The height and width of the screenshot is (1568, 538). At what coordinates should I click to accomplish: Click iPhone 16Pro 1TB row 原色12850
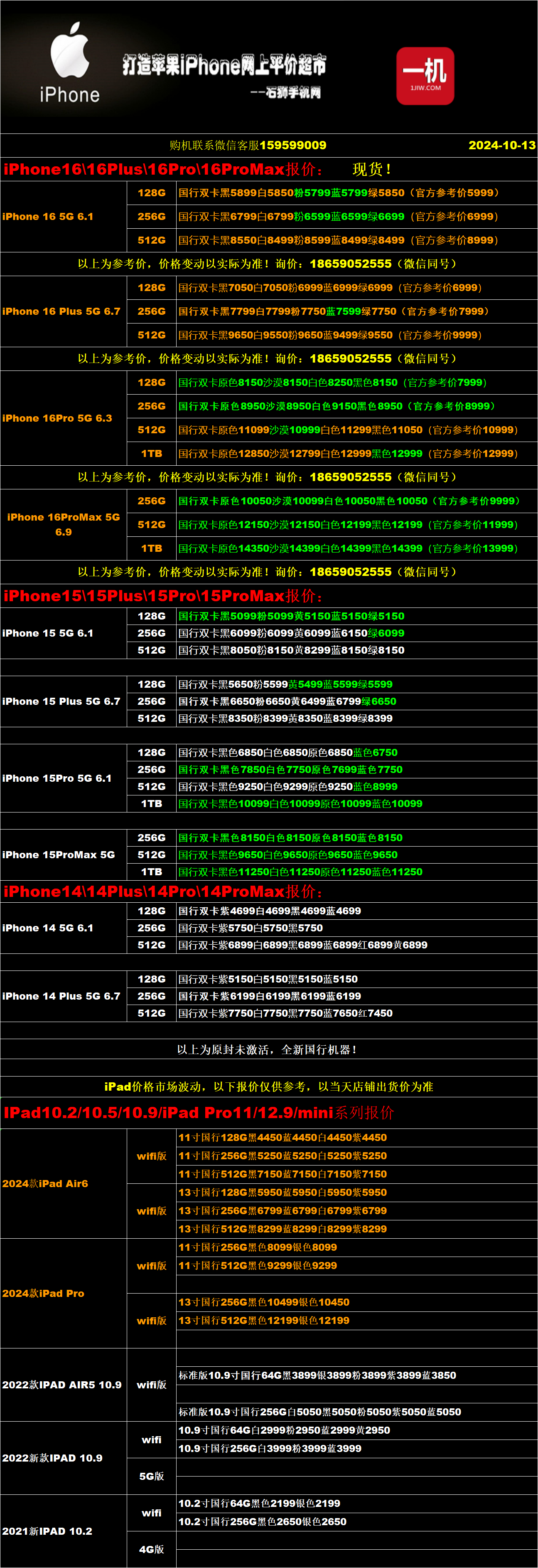pos(357,454)
